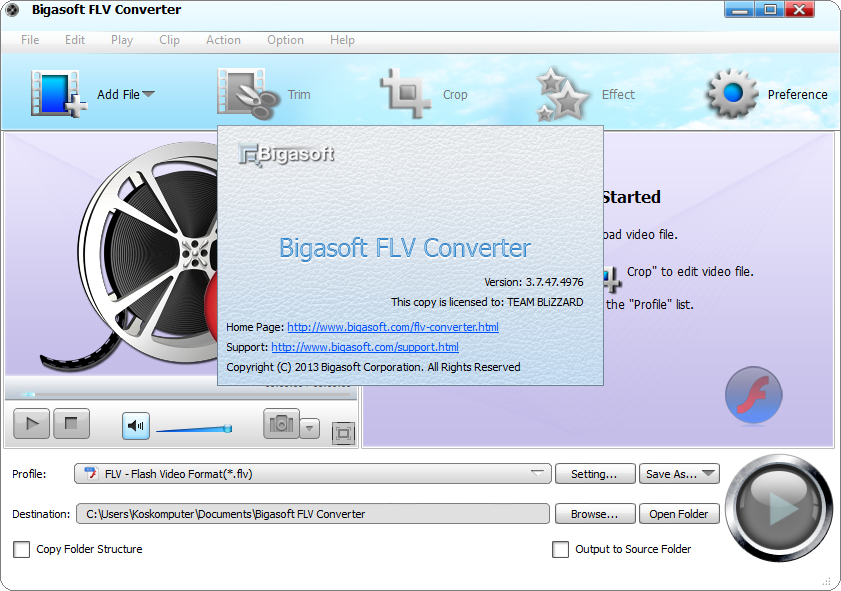Adjust the volume slider
The width and height of the screenshot is (841, 591).
(x=194, y=429)
